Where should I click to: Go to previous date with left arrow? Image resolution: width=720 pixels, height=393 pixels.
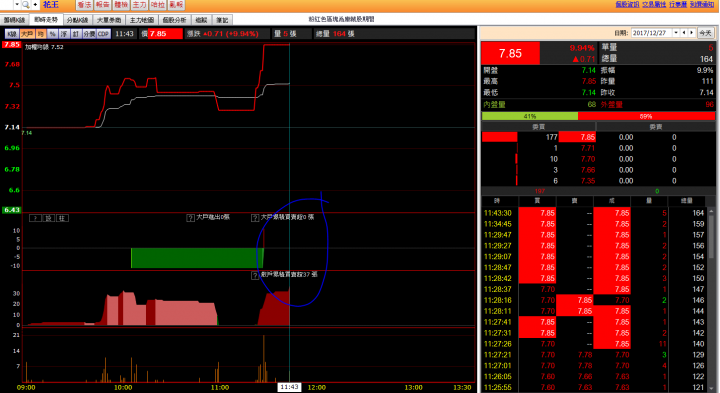click(x=684, y=33)
